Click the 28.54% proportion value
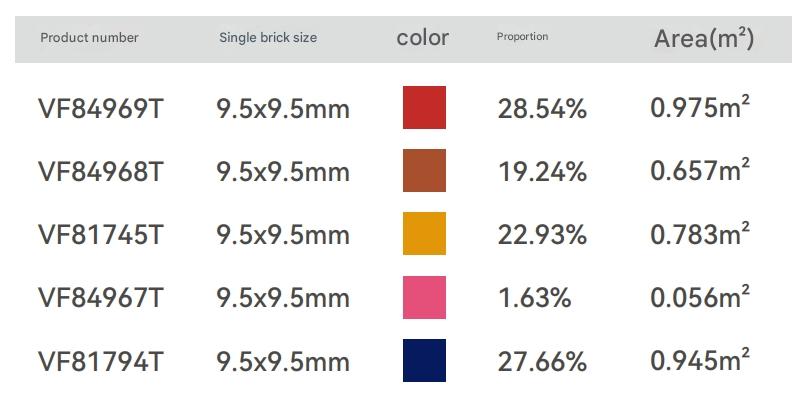Viewport: 810px width, 410px height. pos(542,109)
